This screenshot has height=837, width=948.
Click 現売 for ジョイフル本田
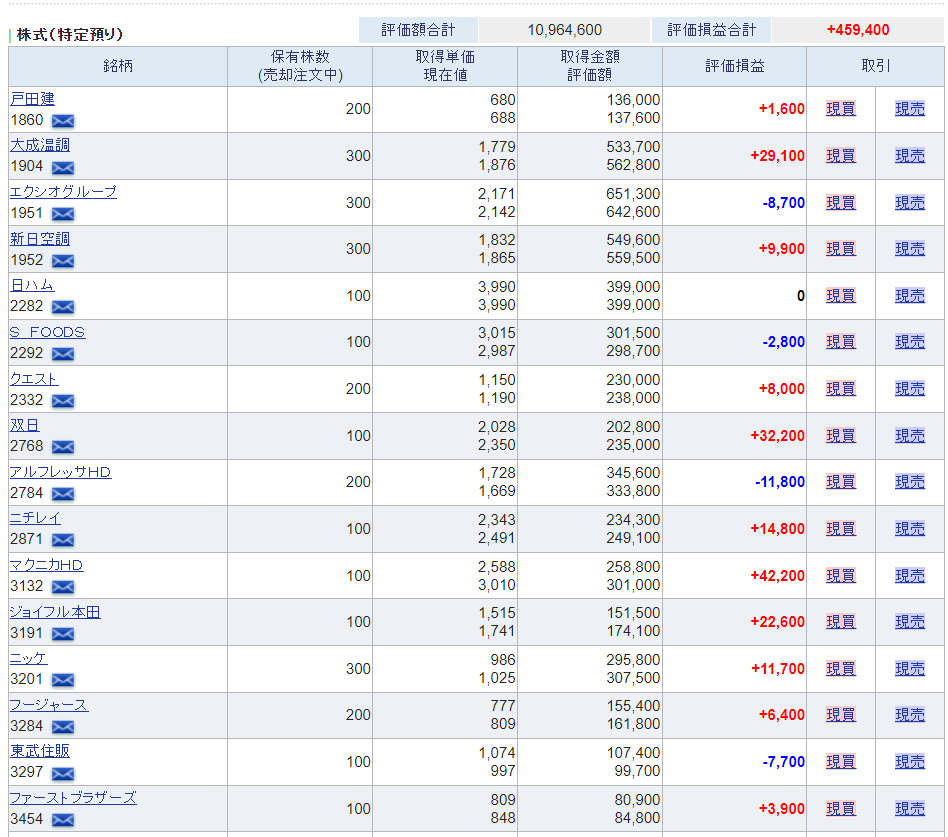click(910, 622)
